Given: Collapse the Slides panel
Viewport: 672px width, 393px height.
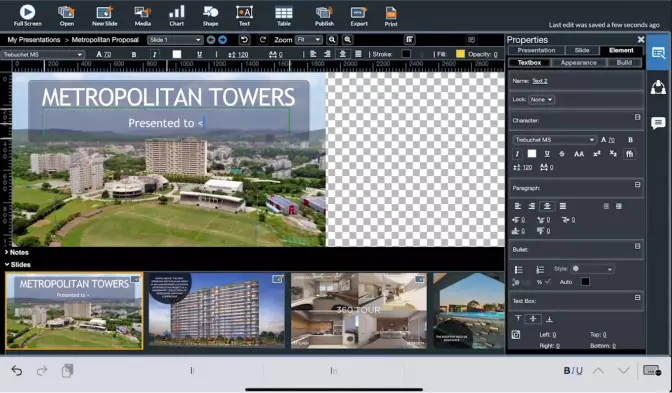Looking at the screenshot, I should [x=18, y=265].
